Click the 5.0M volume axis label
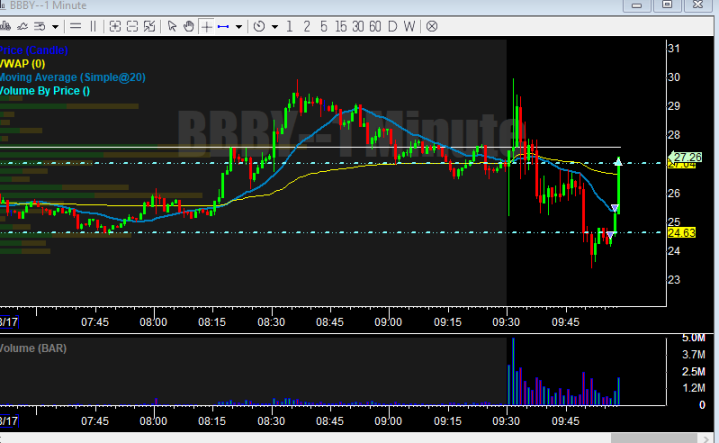Screen dimensions: 719x443 [693, 338]
